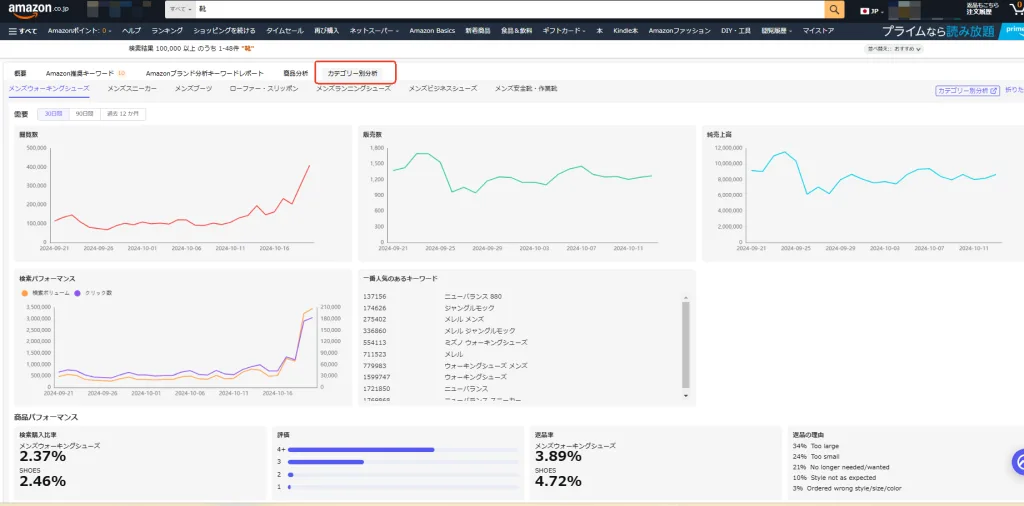Click in the search field containing 靴
The width and height of the screenshot is (1024, 506).
[x=509, y=10]
